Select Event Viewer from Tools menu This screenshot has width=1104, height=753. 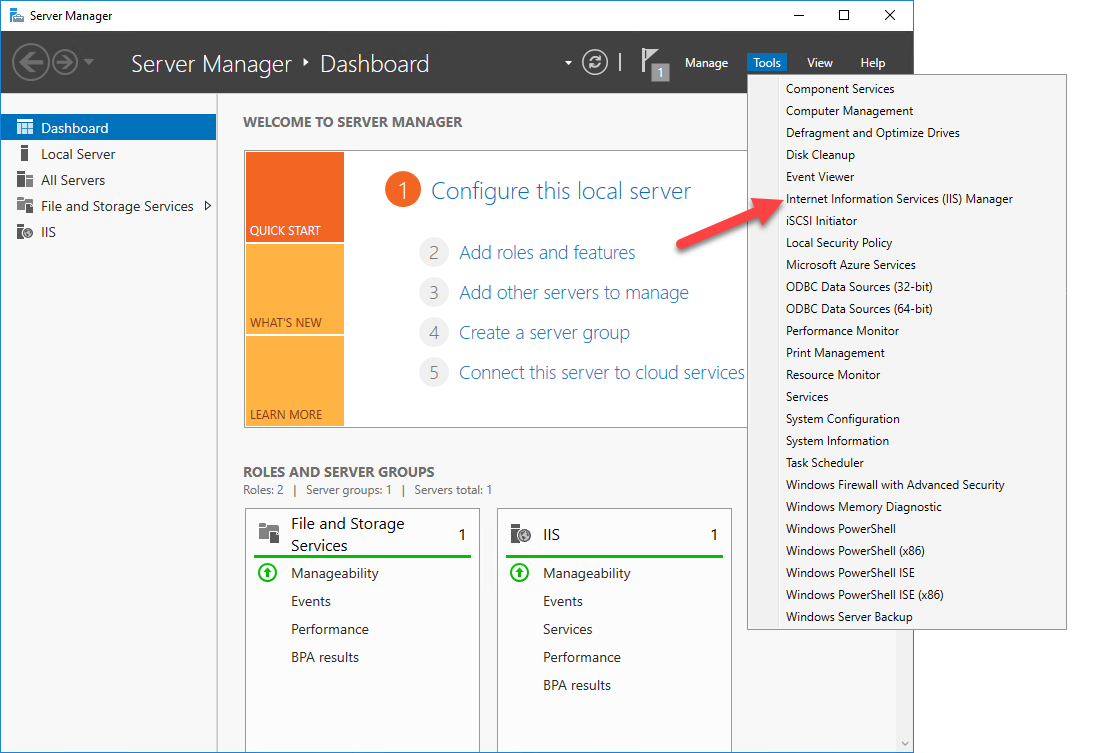(x=820, y=177)
